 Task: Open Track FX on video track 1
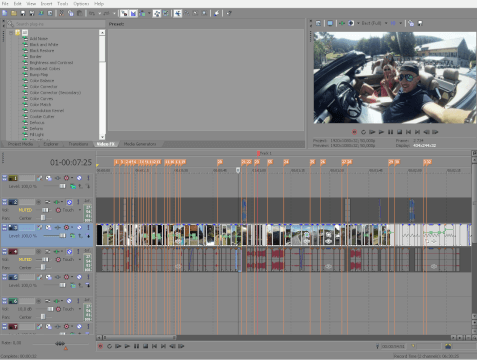pyautogui.click(x=48, y=178)
